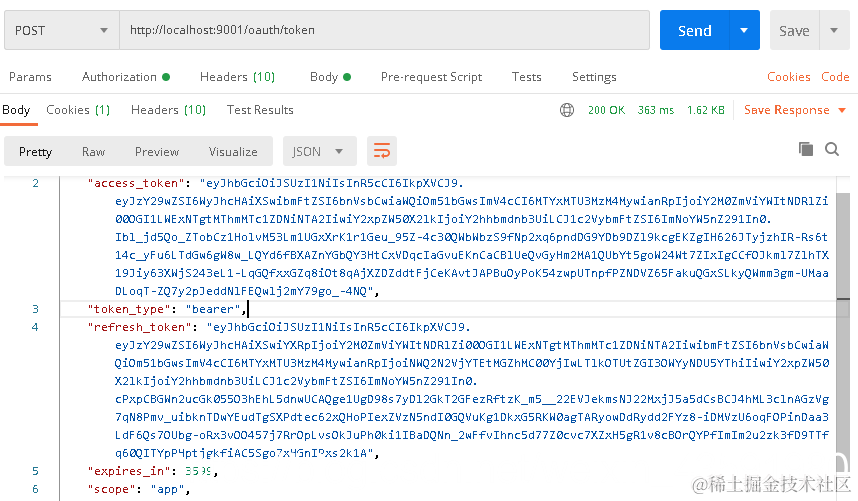Viewport: 858px width, 501px height.
Task: Open the Params tab
Action: coord(30,77)
